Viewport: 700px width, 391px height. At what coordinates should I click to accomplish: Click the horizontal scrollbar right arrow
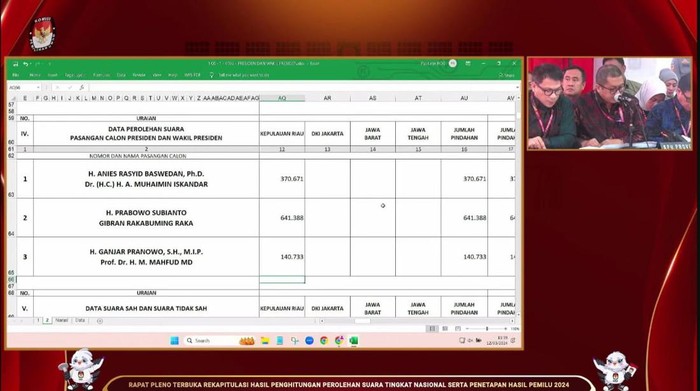point(512,321)
